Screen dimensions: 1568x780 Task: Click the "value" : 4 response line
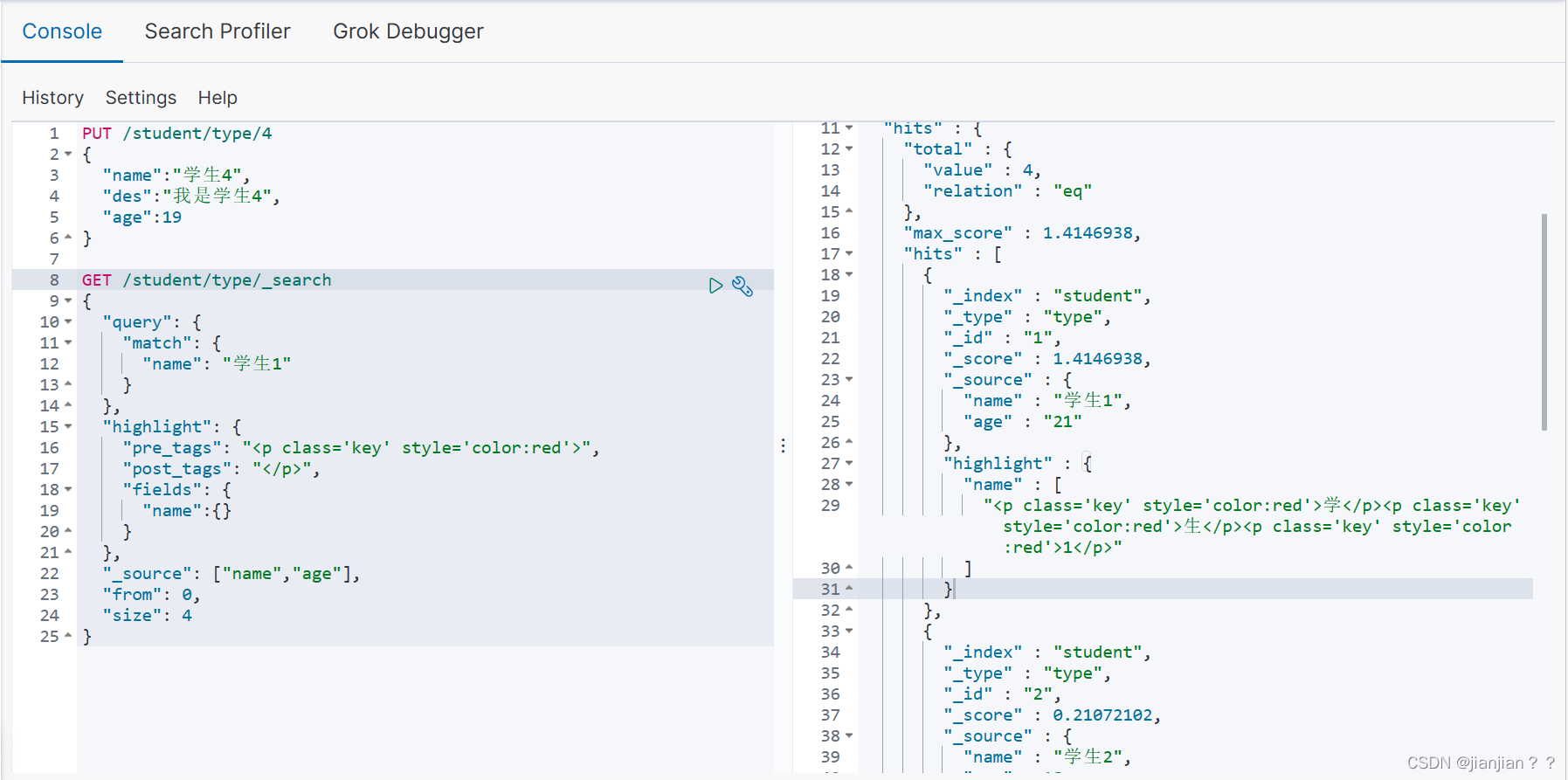click(983, 170)
